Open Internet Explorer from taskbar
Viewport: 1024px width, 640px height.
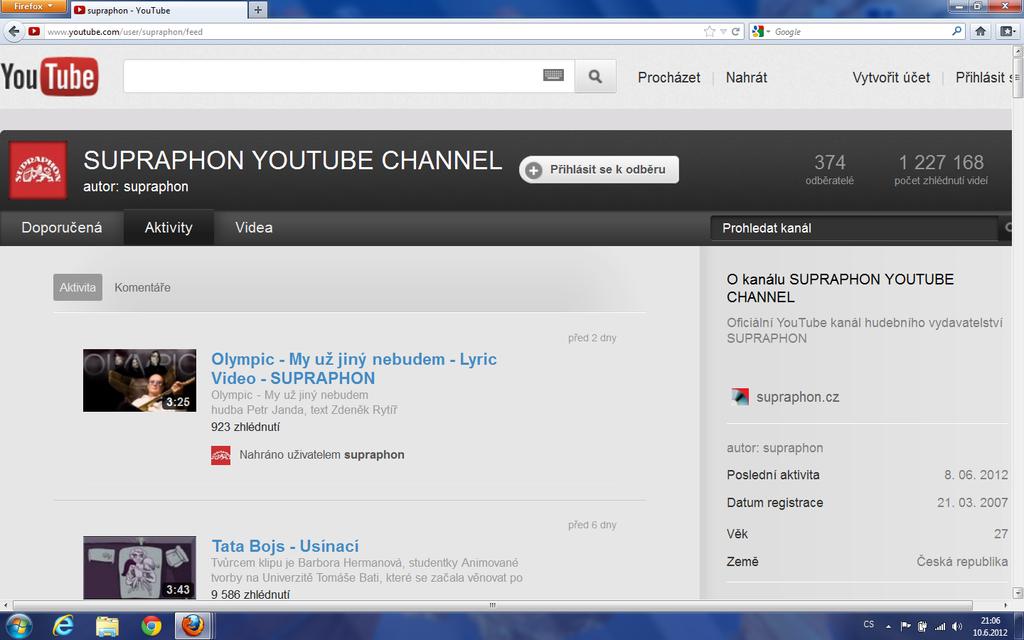click(63, 626)
